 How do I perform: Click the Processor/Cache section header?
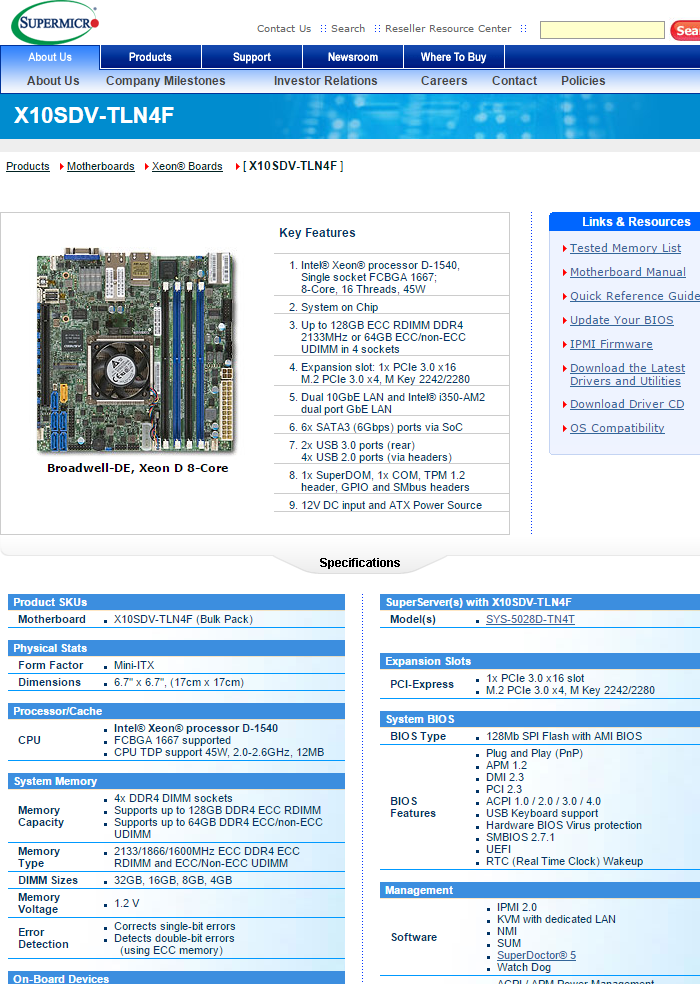pyautogui.click(x=176, y=711)
